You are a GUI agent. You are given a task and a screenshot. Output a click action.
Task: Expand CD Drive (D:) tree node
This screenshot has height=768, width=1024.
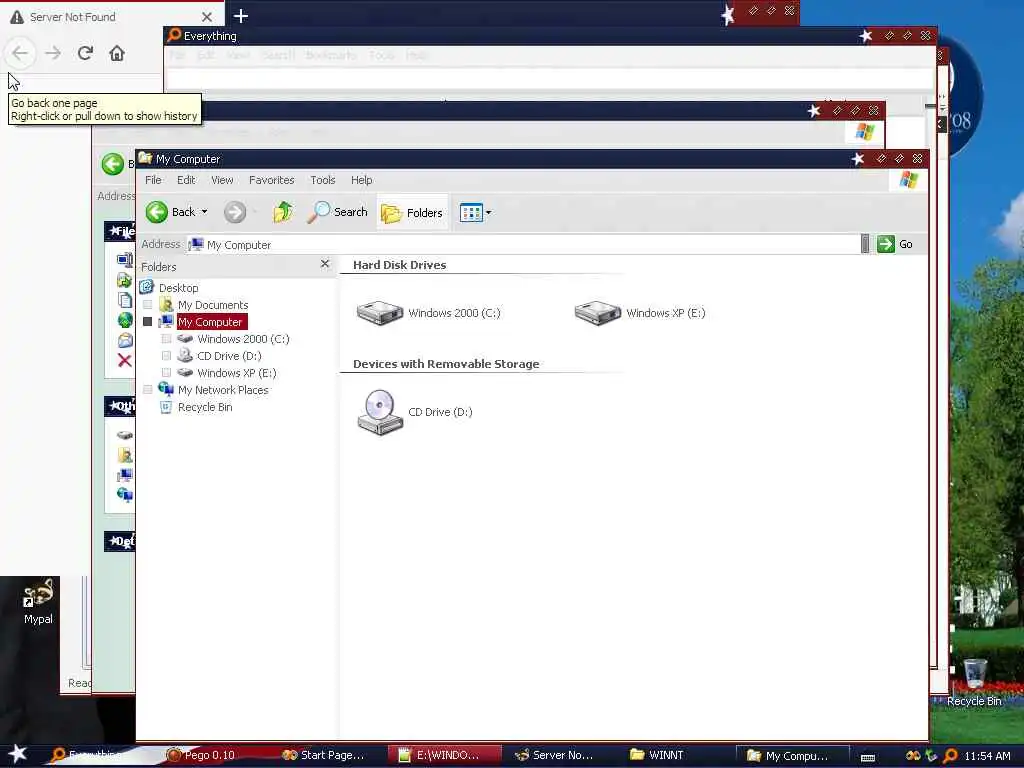point(167,356)
